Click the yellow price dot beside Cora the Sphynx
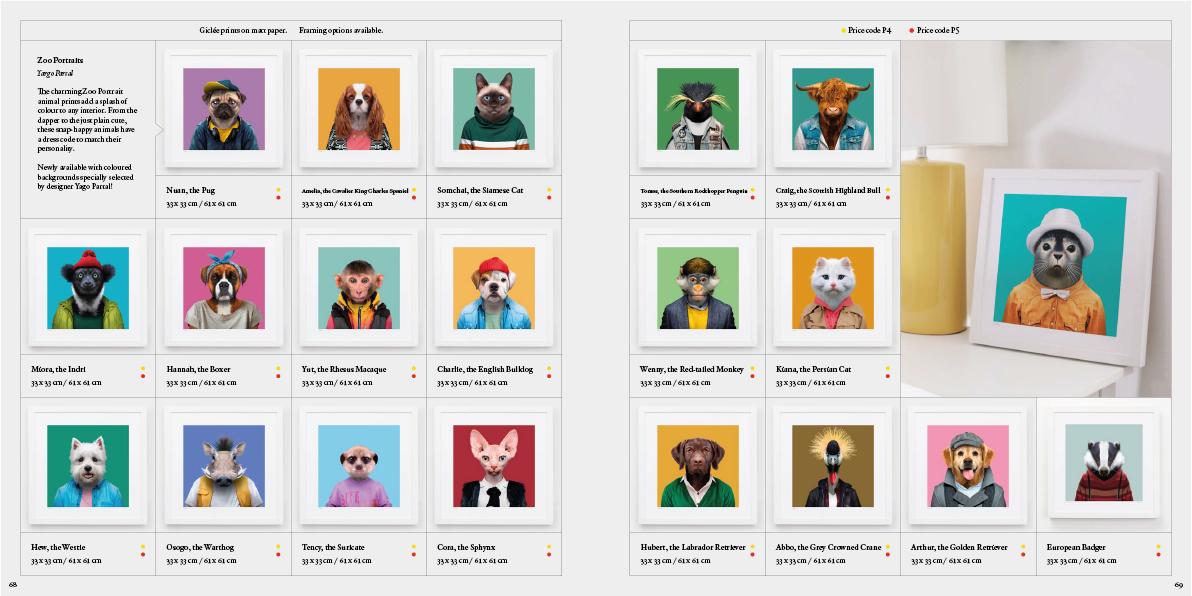Viewport: 1192px width, 596px height. [548, 547]
